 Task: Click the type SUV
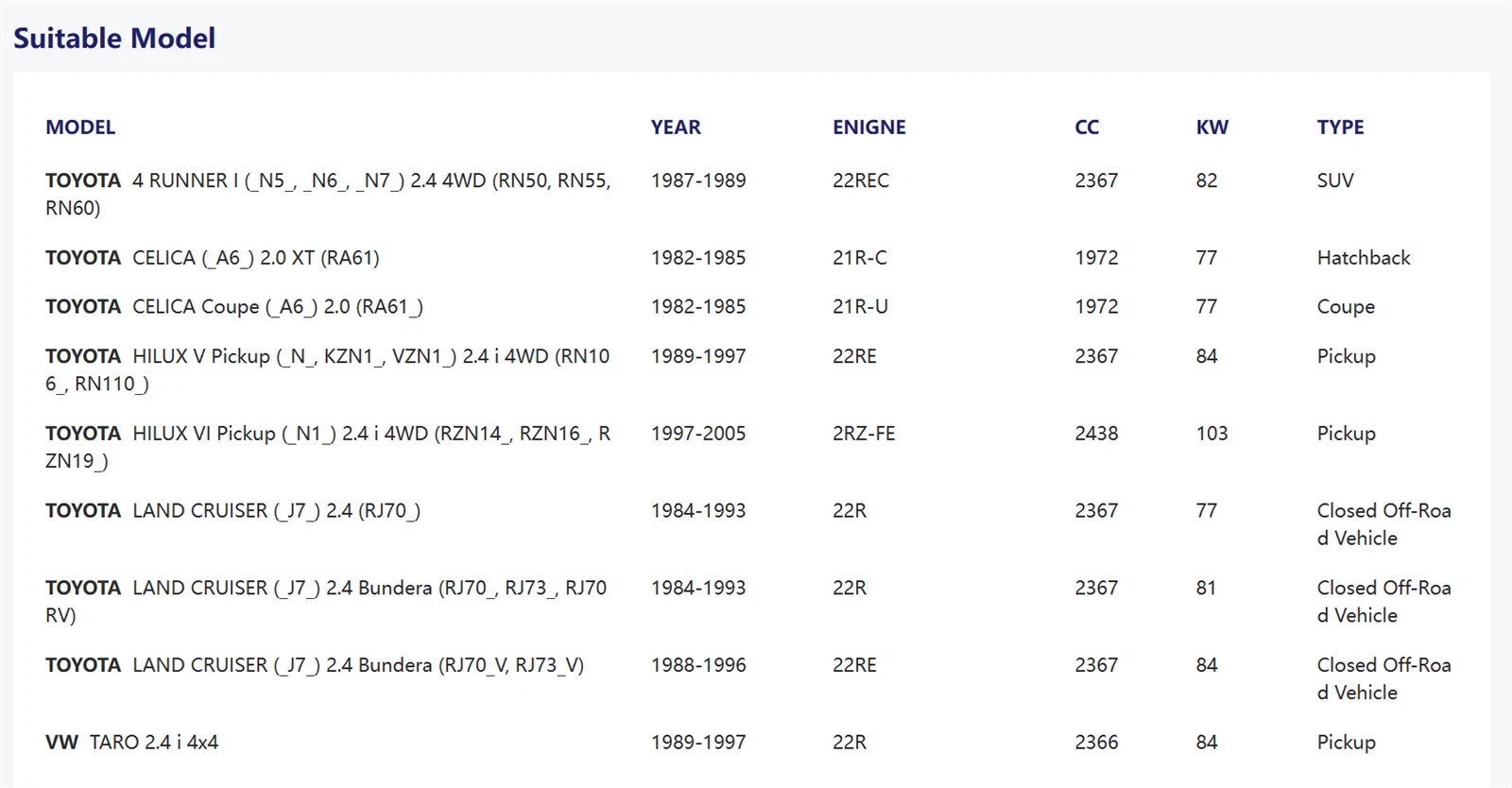(1335, 180)
